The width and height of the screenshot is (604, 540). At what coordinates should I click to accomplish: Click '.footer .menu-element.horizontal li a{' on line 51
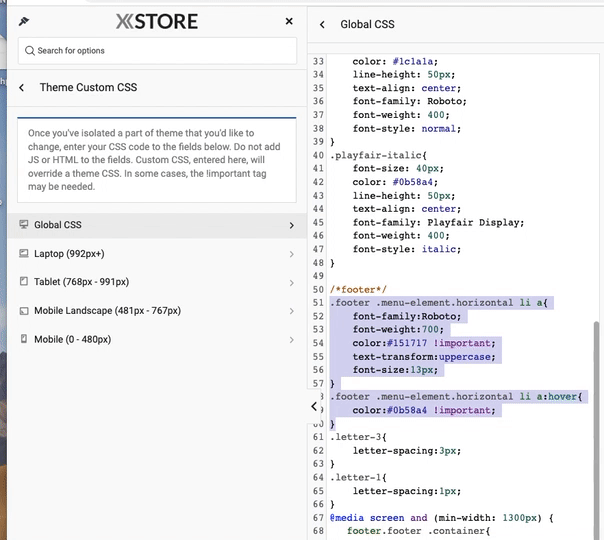439,303
